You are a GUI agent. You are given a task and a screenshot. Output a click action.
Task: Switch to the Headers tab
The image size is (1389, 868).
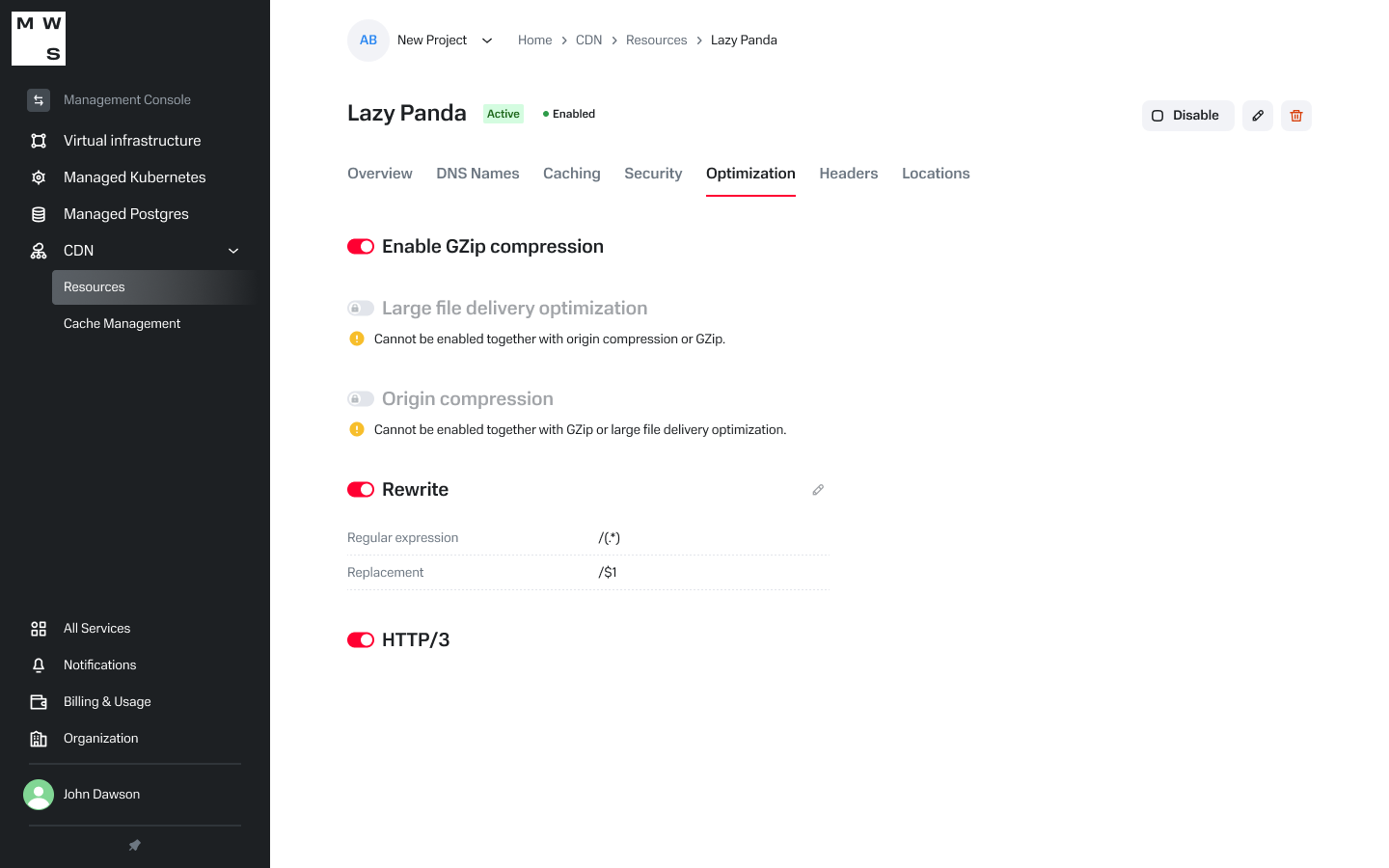click(849, 174)
